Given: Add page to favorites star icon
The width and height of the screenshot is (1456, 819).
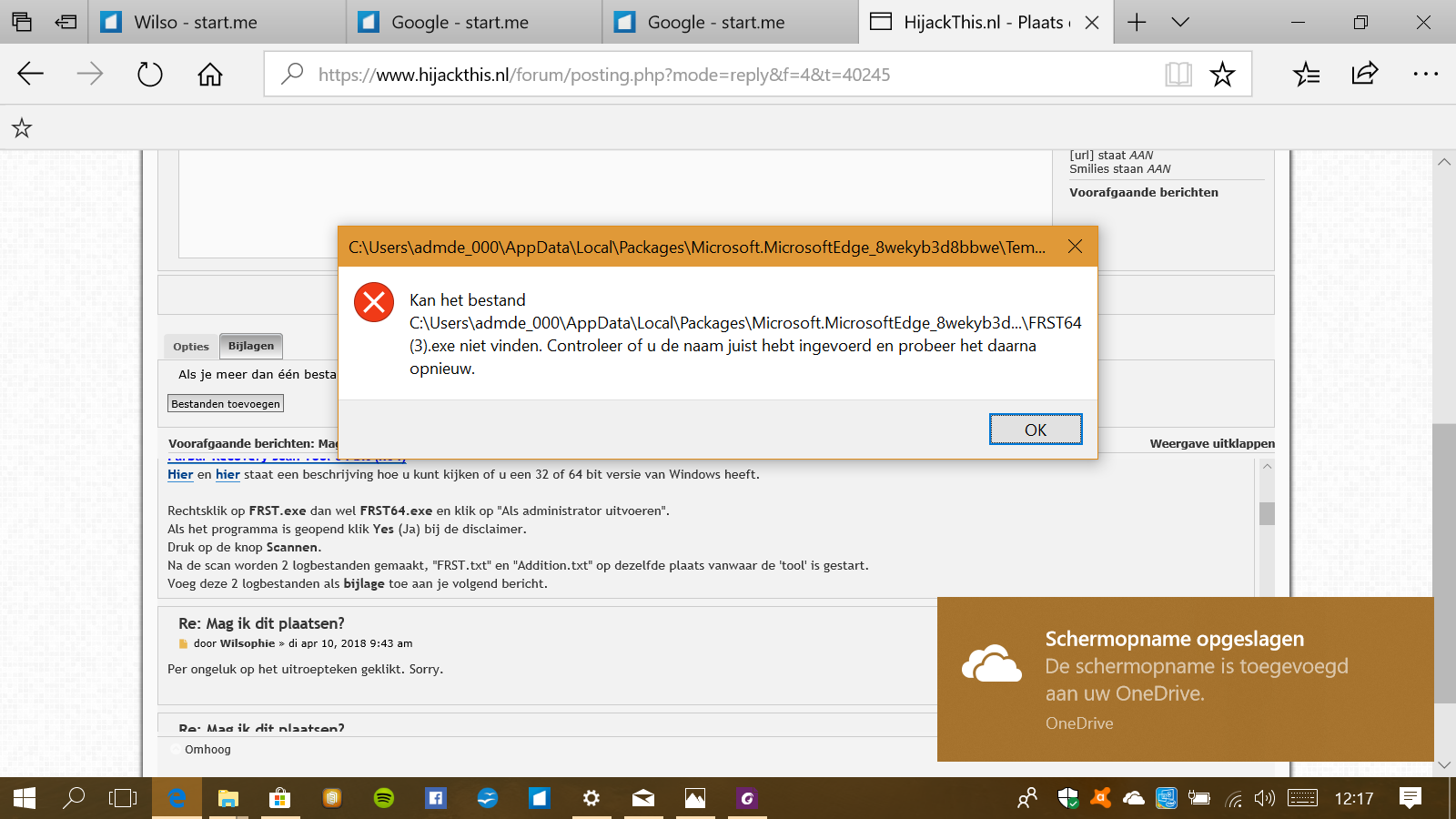Looking at the screenshot, I should [x=1222, y=74].
